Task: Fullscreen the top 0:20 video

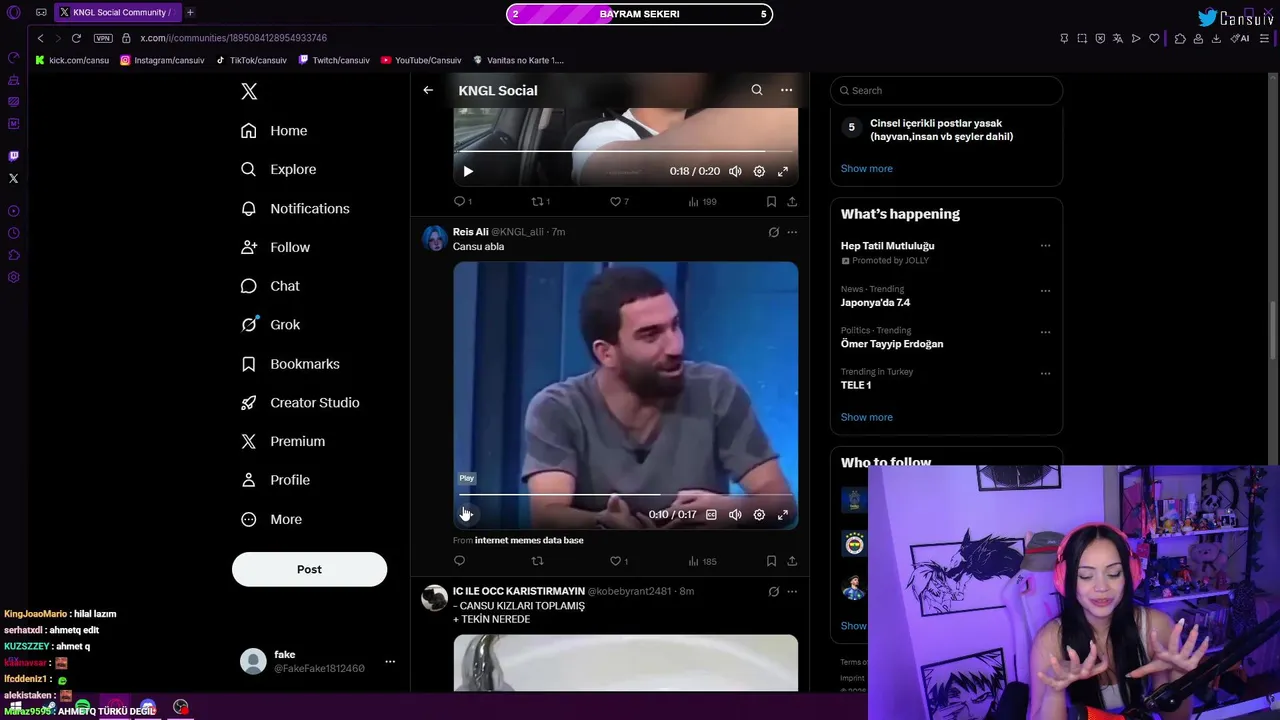Action: pyautogui.click(x=783, y=171)
